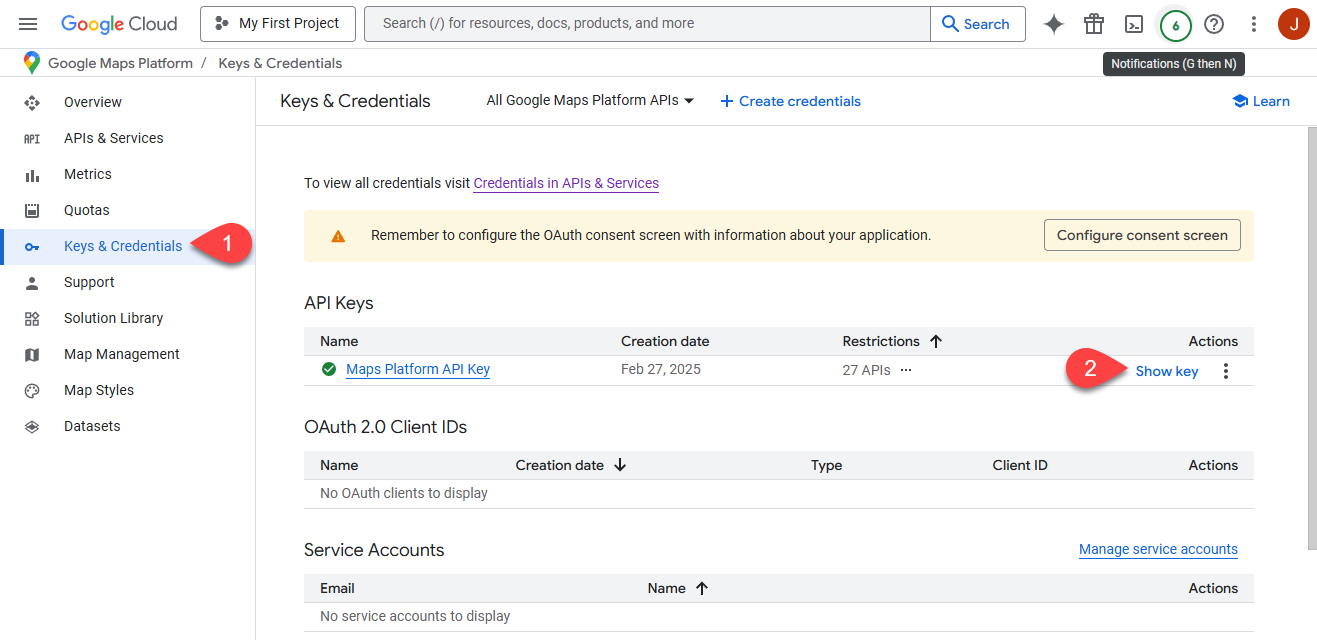The width and height of the screenshot is (1317, 640).
Task: Sort service accounts by Name arrow
Action: [702, 588]
